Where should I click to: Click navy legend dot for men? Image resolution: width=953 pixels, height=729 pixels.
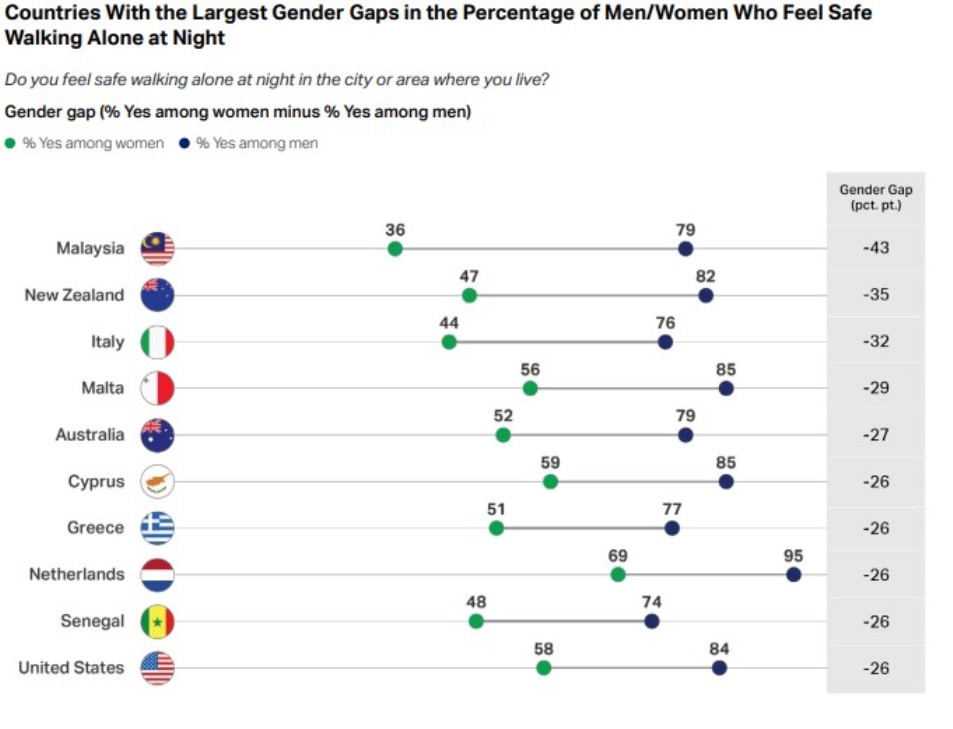tap(184, 143)
